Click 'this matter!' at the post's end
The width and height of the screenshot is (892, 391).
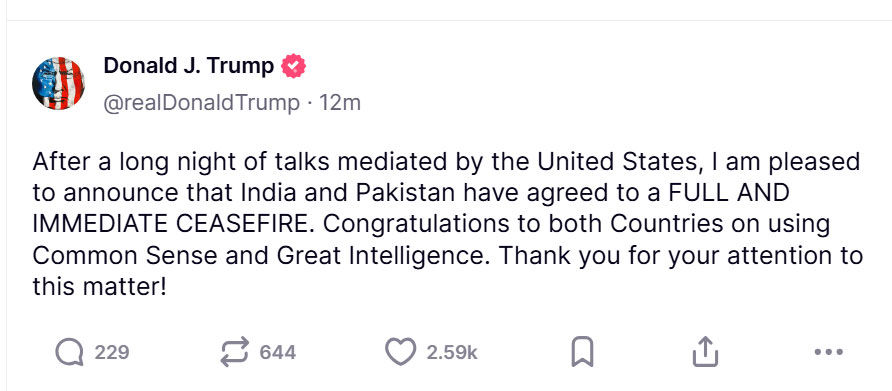[100, 287]
